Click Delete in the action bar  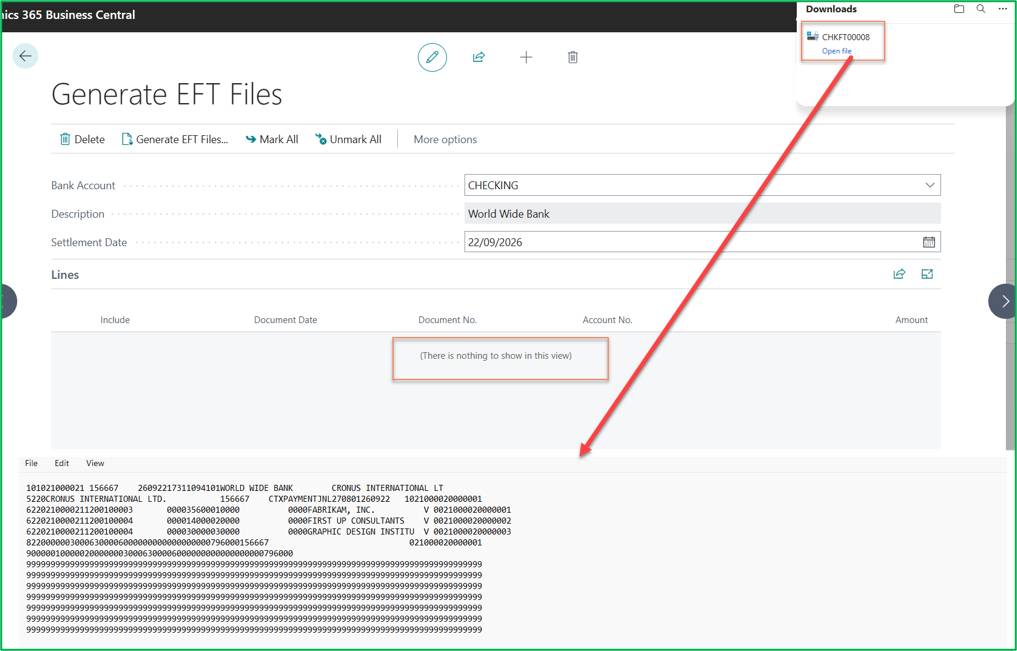coord(82,139)
